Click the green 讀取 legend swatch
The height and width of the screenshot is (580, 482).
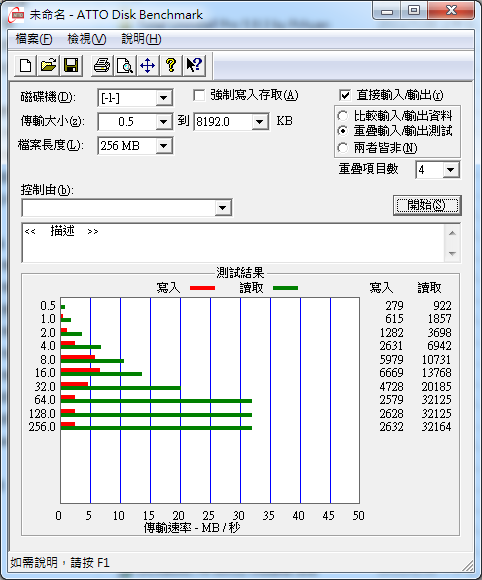coord(285,288)
